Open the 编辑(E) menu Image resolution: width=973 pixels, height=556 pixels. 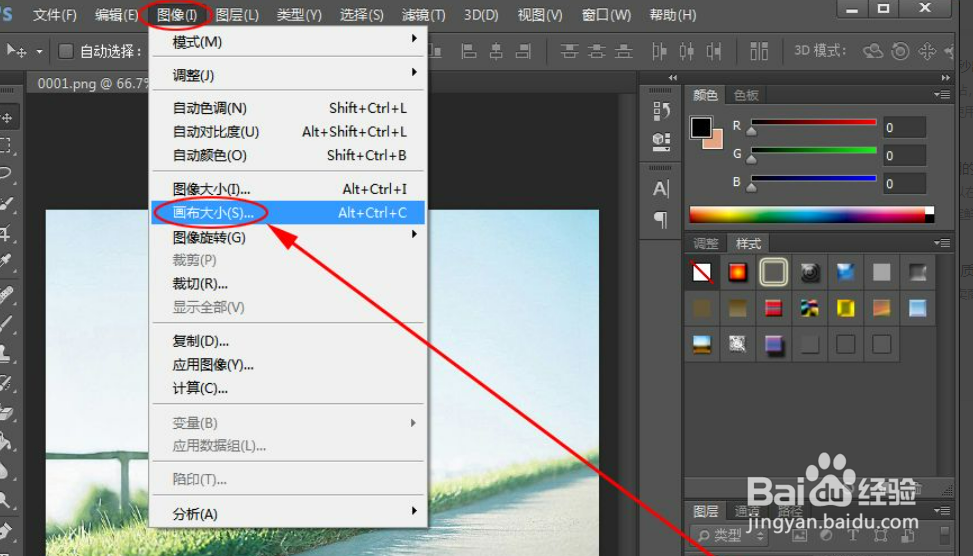116,15
